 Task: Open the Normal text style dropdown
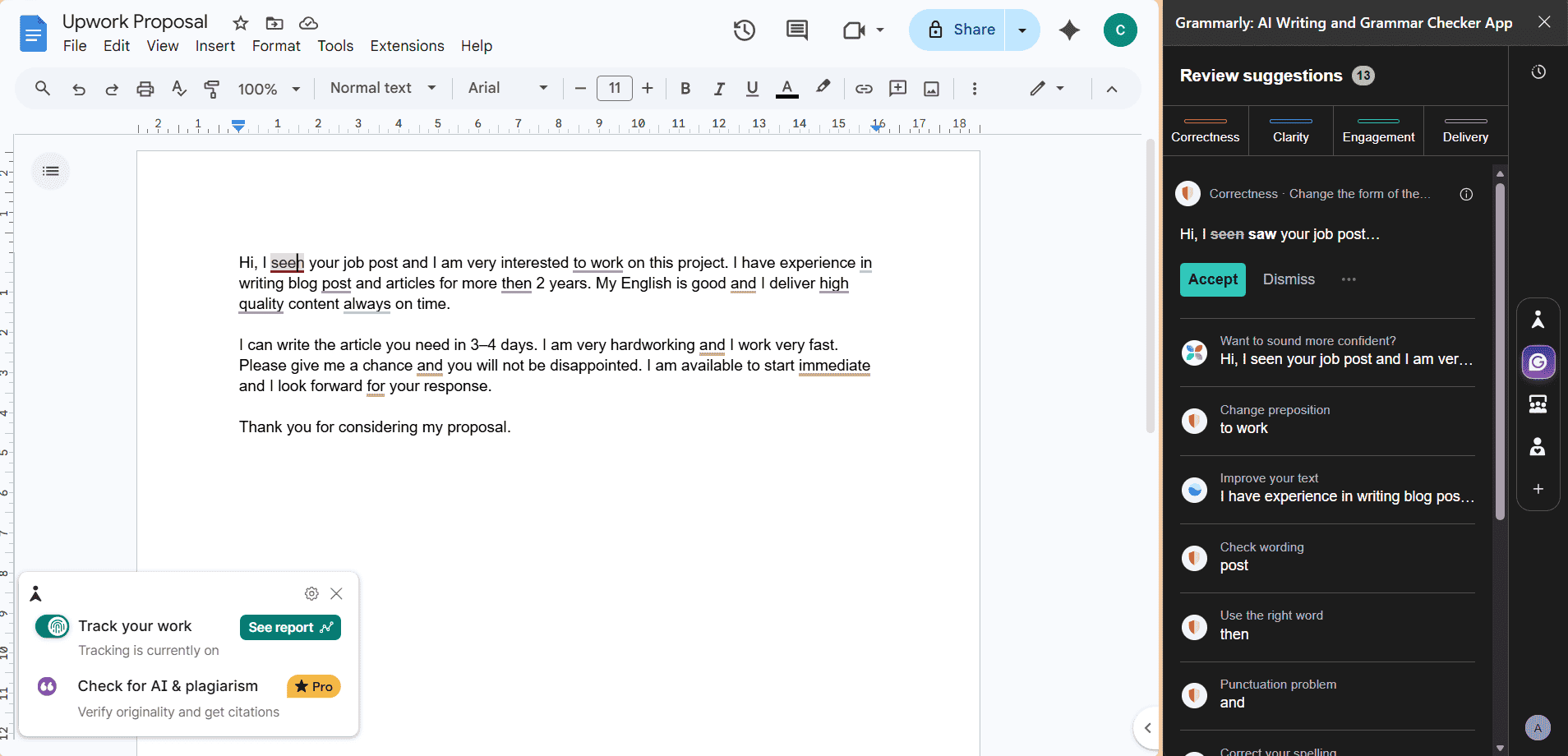pyautogui.click(x=383, y=88)
